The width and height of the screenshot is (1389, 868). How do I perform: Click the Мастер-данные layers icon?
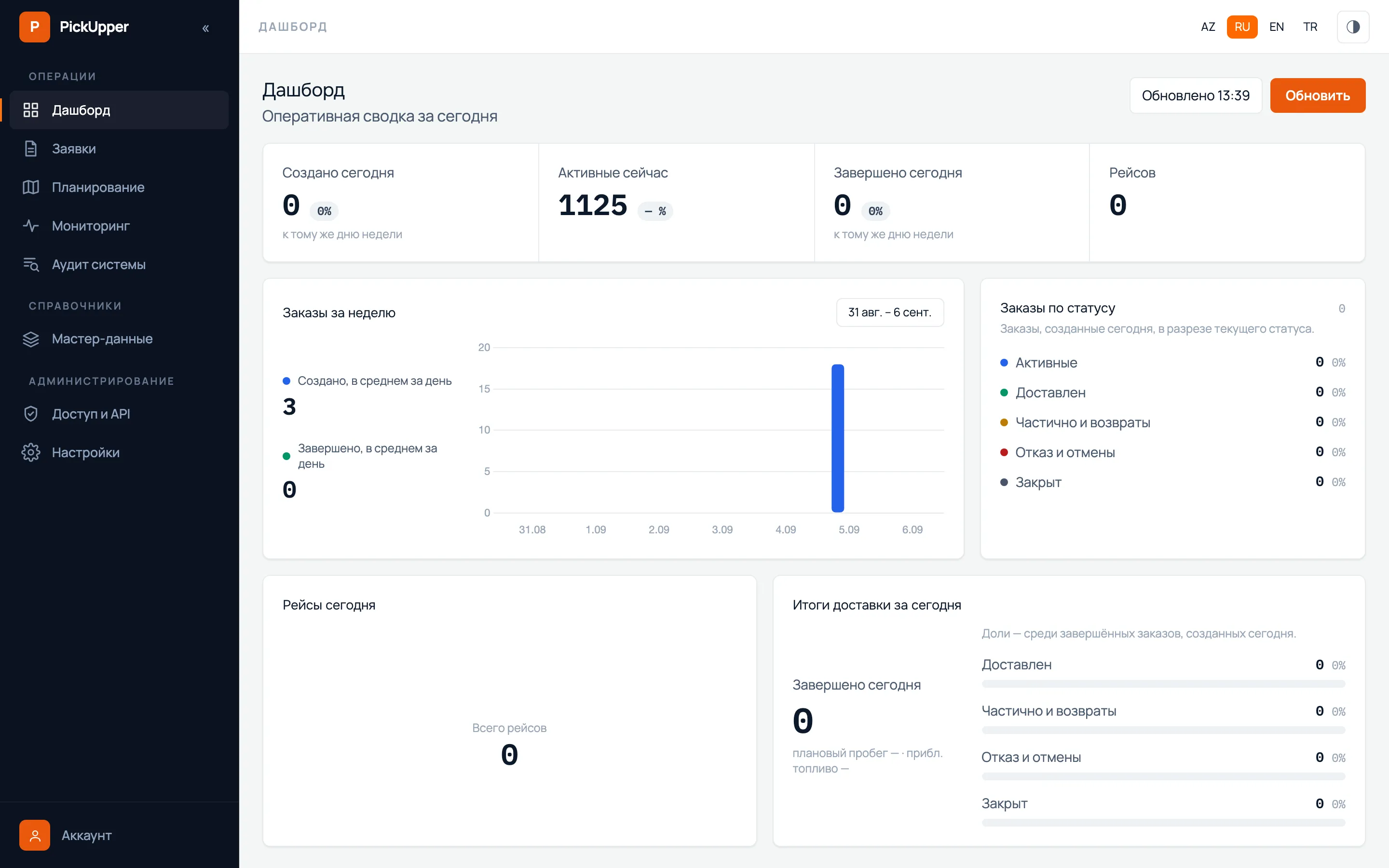pyautogui.click(x=30, y=339)
